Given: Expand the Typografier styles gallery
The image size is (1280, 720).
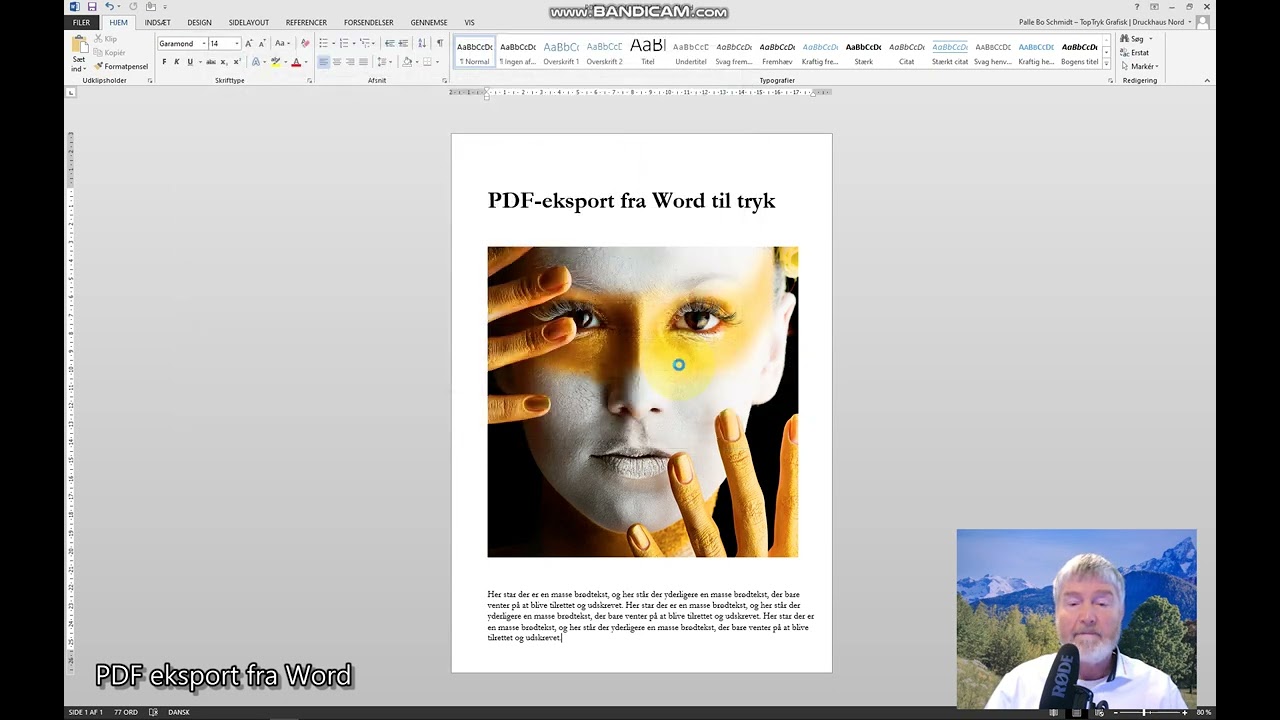Looking at the screenshot, I should tap(1106, 65).
